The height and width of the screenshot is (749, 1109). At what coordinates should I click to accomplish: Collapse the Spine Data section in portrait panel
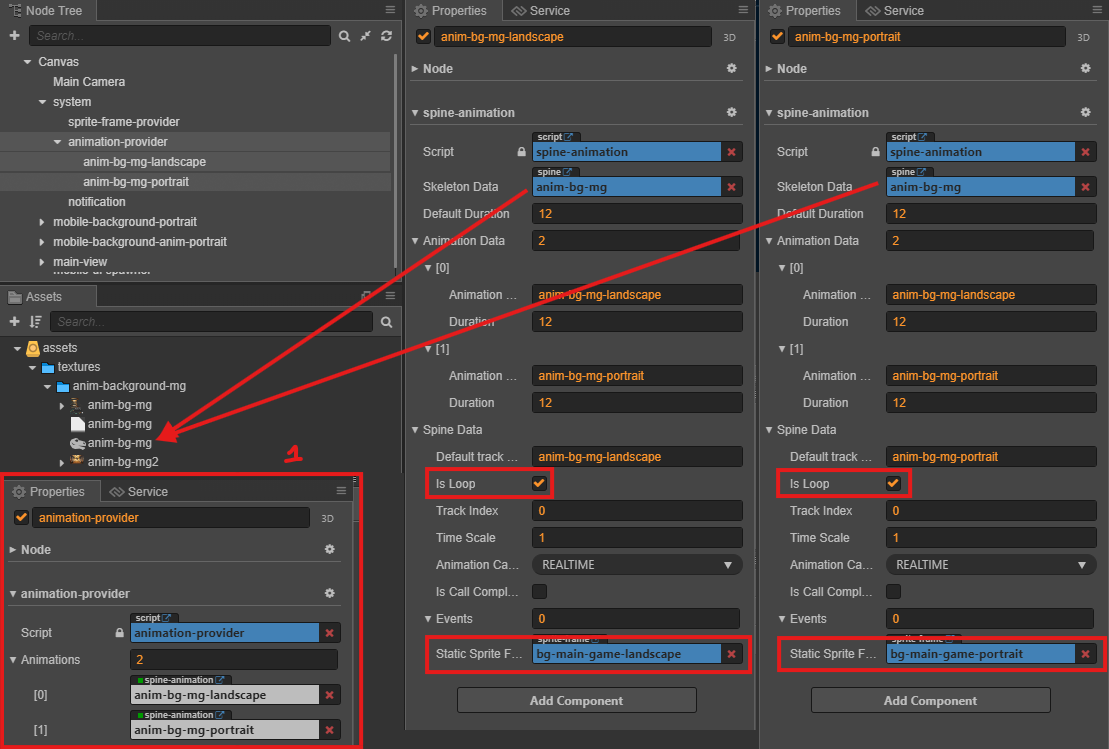coord(770,430)
